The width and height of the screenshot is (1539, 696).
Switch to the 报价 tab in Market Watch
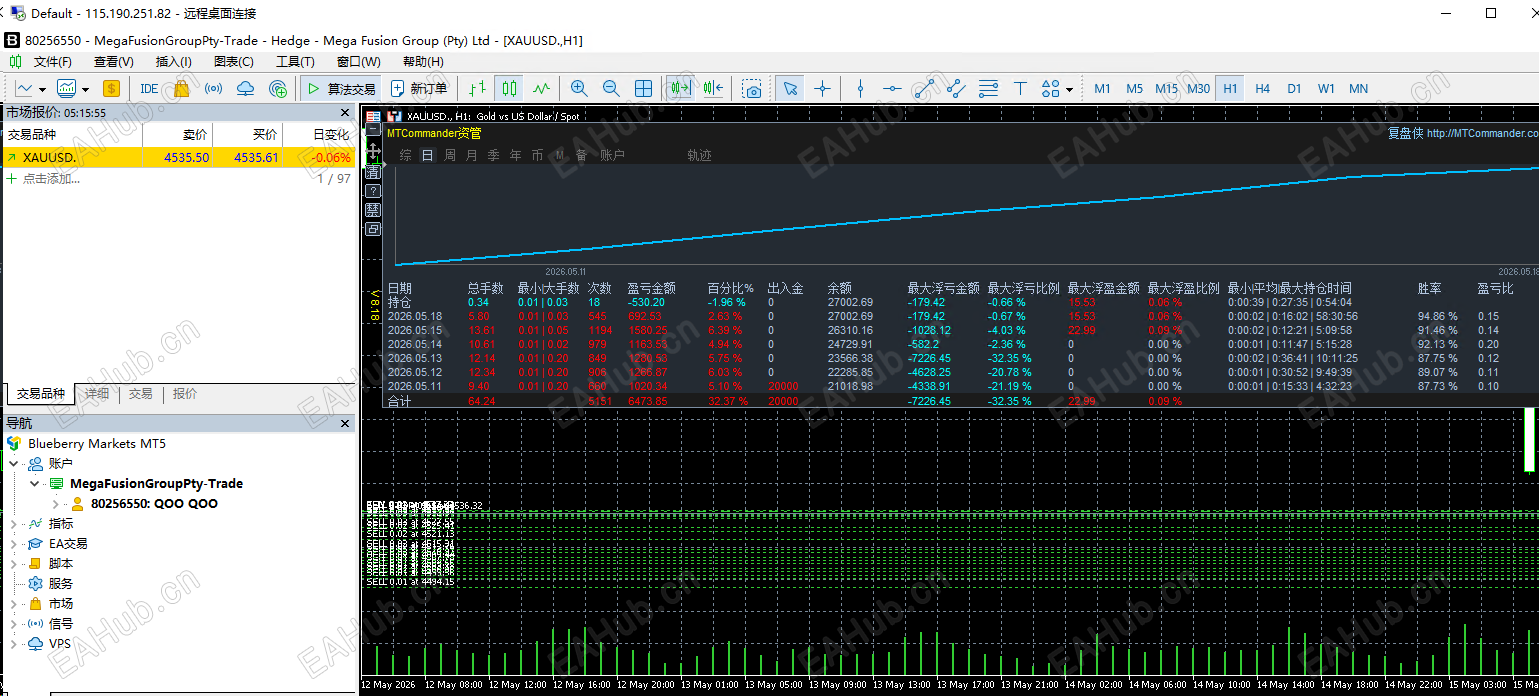(x=184, y=394)
